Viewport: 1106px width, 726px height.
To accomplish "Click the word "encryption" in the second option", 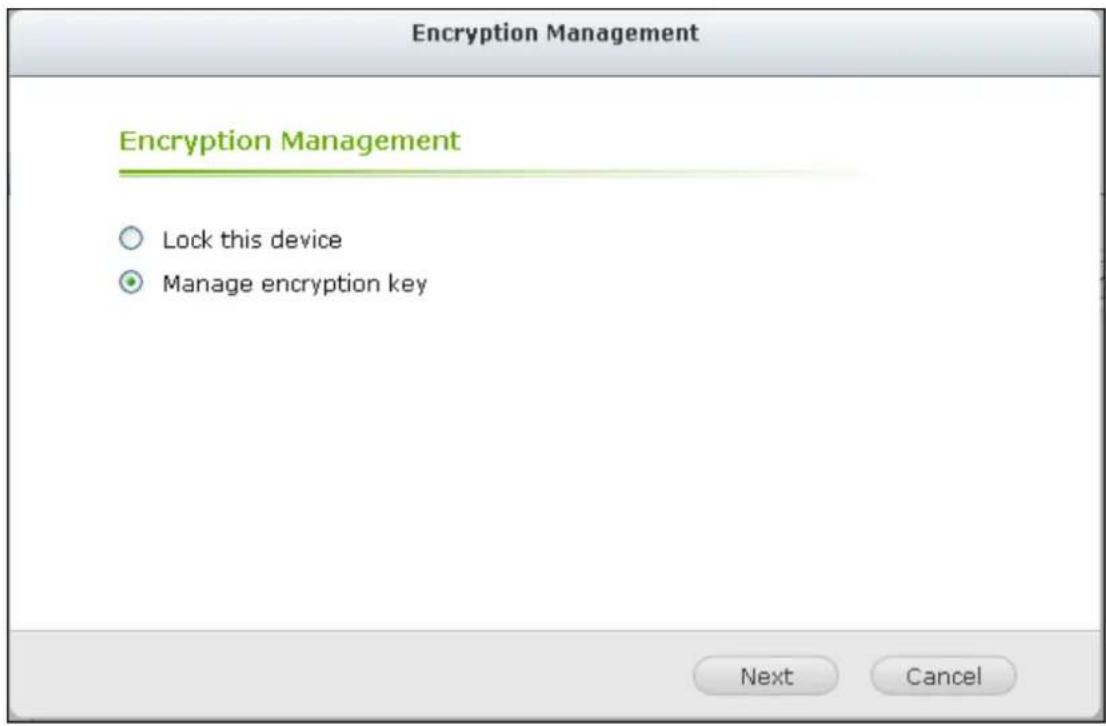I will (x=313, y=285).
